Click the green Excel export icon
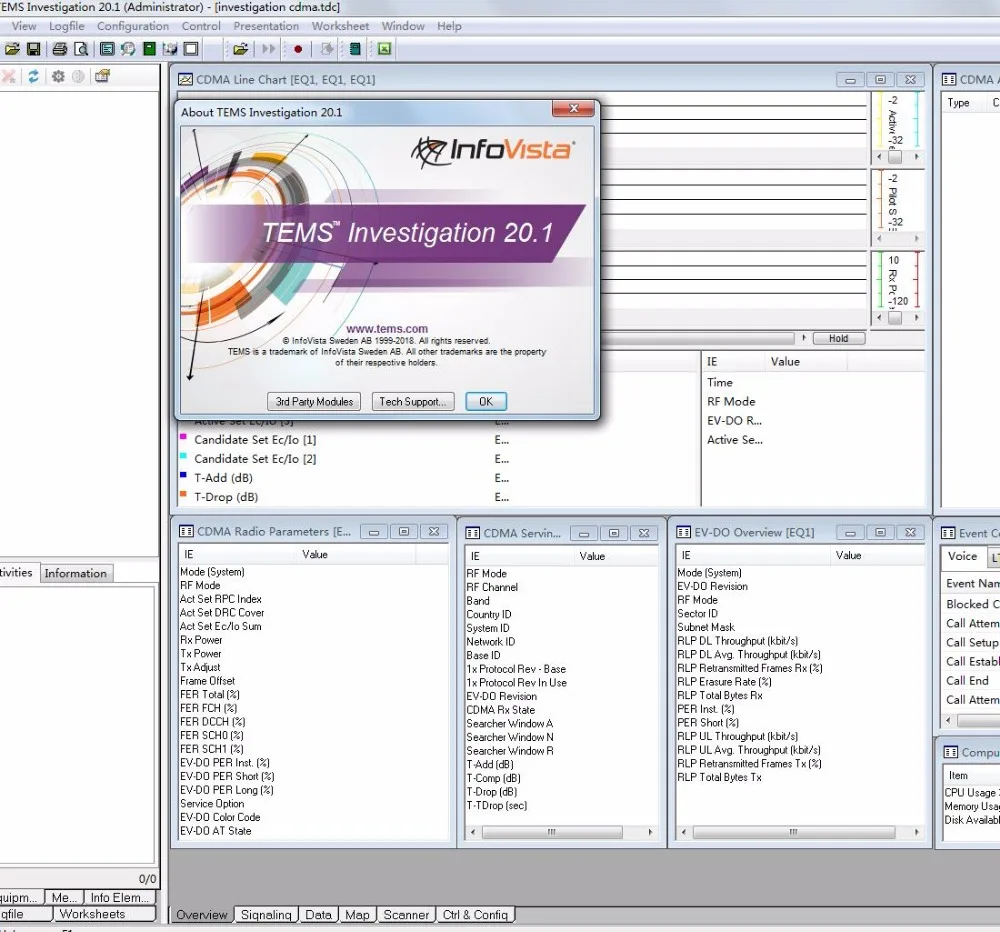Viewport: 1000px width, 932px height. [384, 49]
